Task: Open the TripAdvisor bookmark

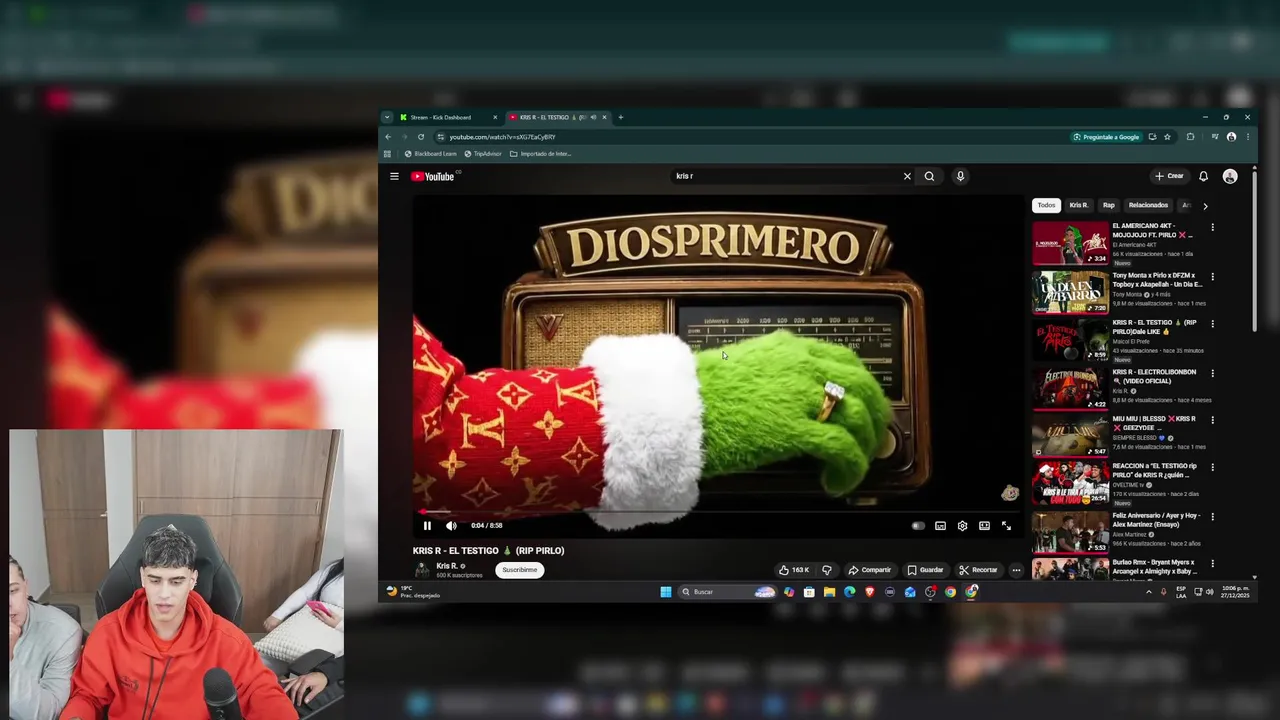Action: click(482, 154)
